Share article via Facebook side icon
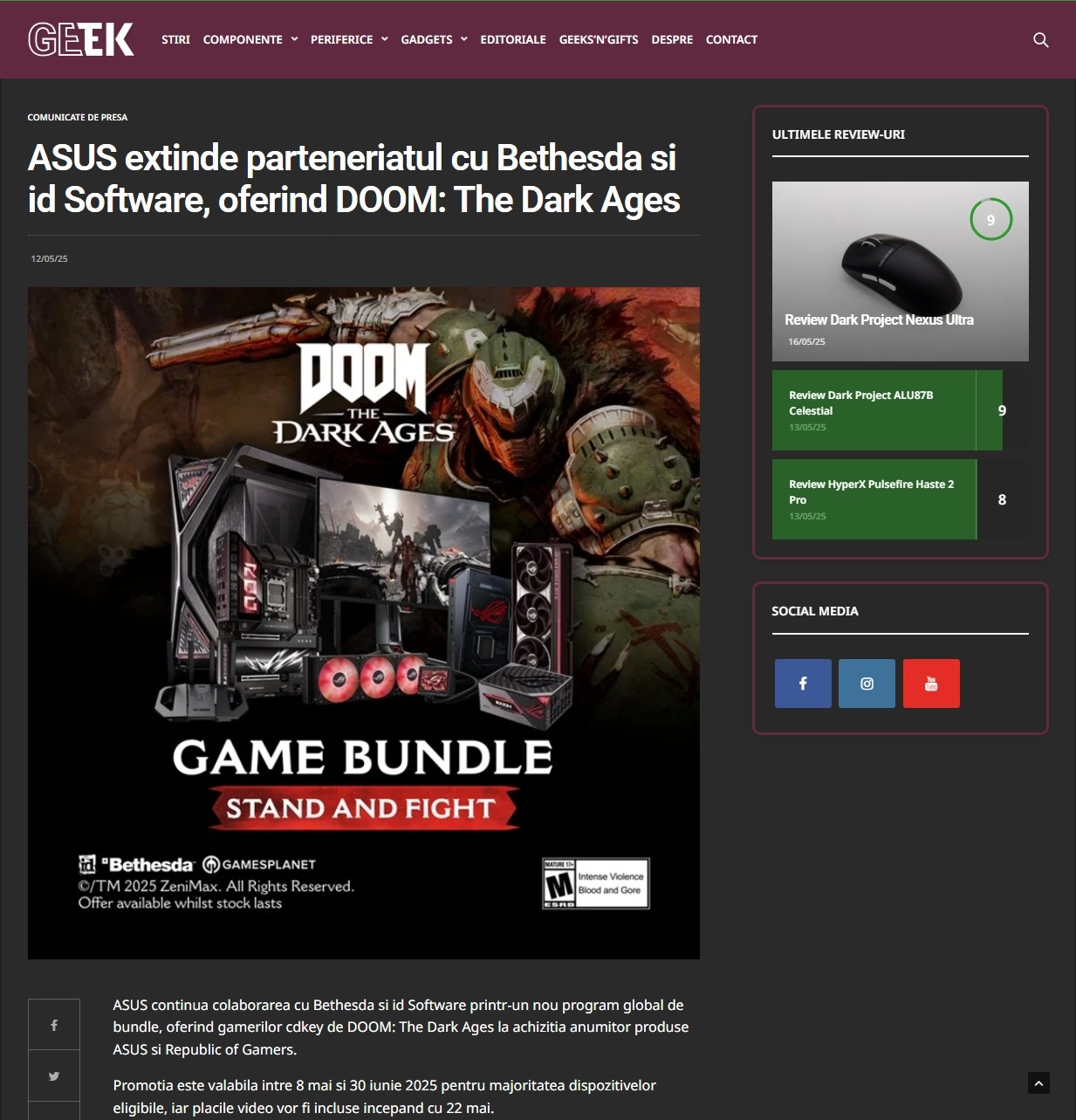This screenshot has height=1120, width=1076. (54, 1025)
